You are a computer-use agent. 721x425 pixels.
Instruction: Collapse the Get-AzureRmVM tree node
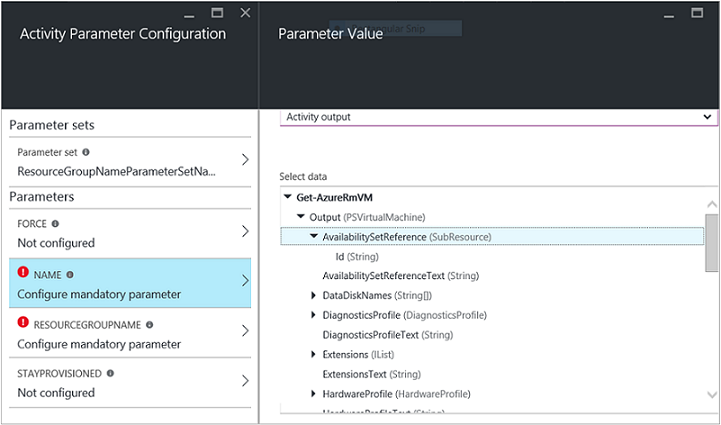click(289, 197)
